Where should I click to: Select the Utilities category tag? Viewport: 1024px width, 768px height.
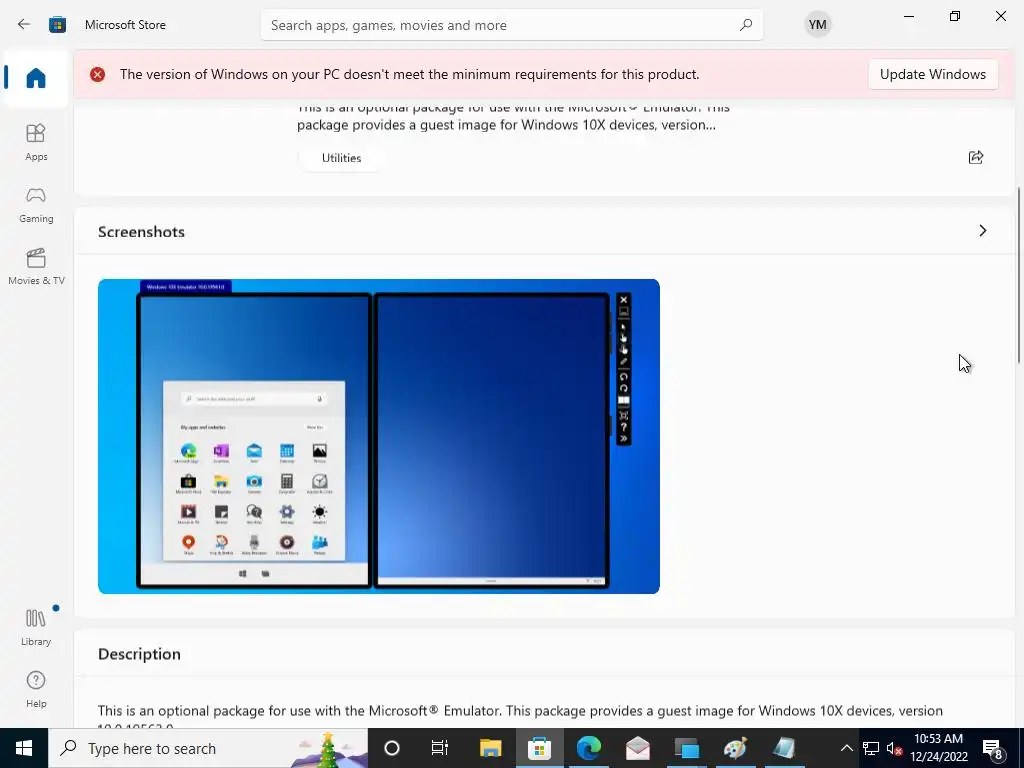[x=341, y=158]
